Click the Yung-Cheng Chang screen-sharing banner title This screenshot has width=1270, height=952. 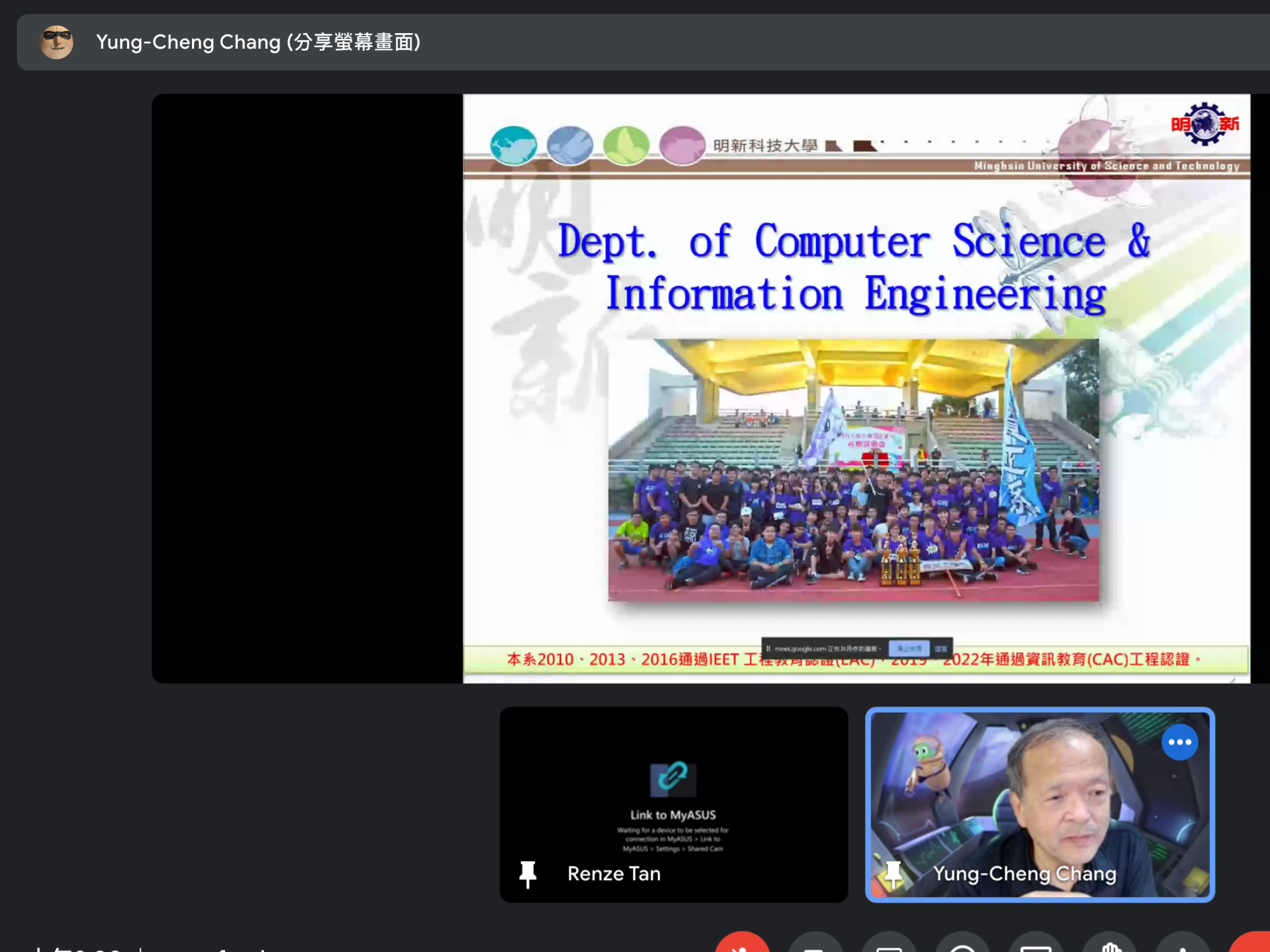tap(258, 42)
